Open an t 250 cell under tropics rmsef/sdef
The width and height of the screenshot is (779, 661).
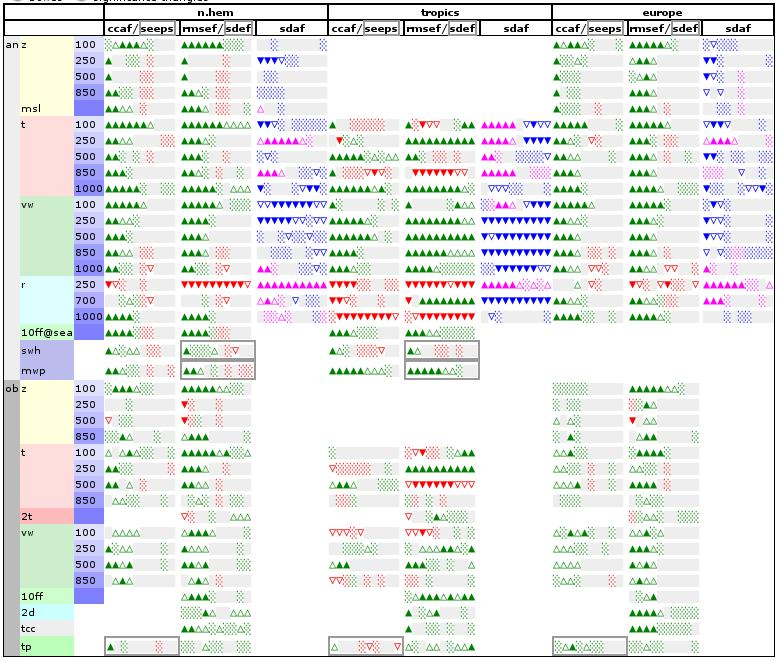pyautogui.click(x=440, y=141)
